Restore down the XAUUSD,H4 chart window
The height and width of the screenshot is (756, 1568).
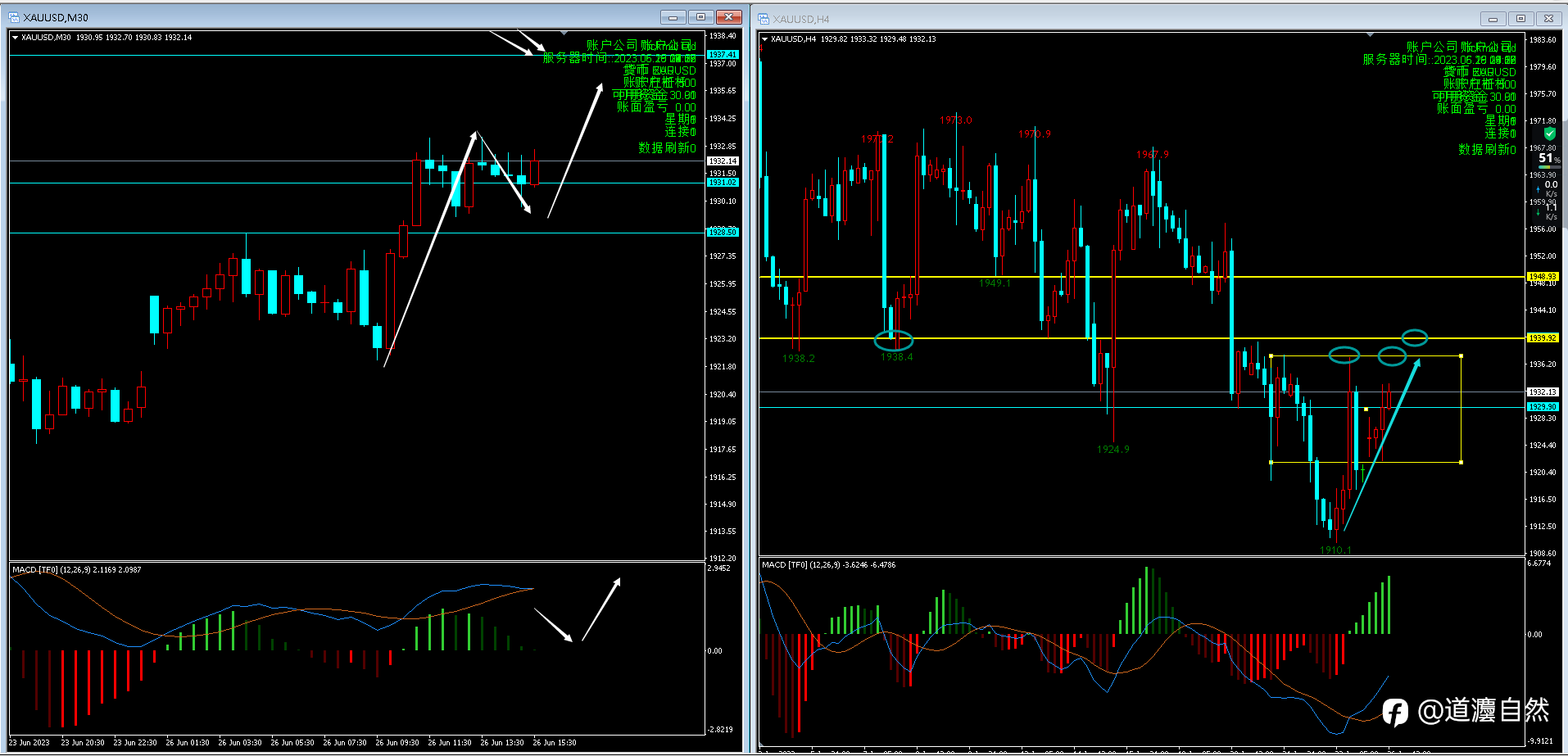(1520, 19)
